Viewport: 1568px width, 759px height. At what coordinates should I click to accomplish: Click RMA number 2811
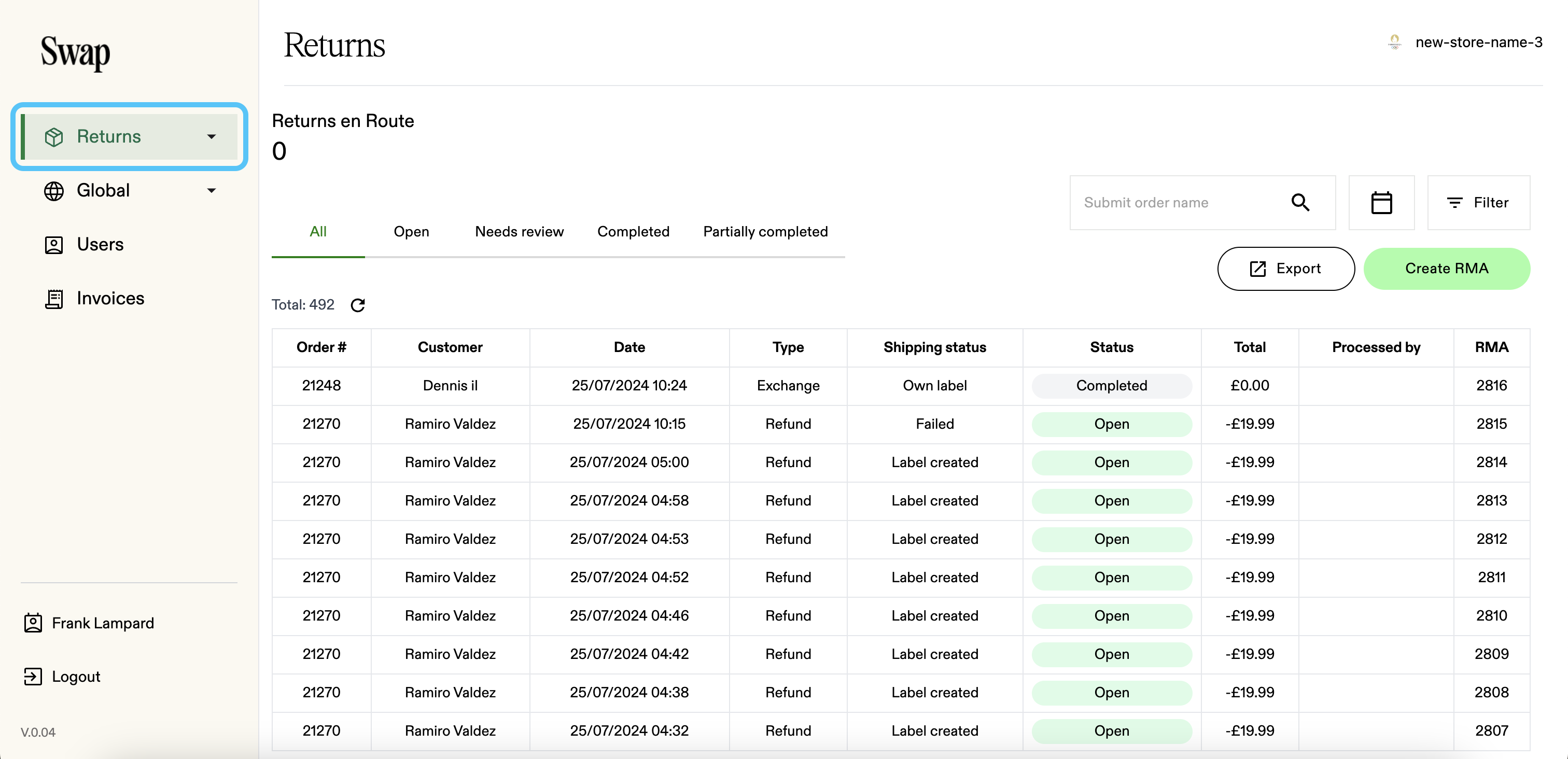[x=1491, y=578]
